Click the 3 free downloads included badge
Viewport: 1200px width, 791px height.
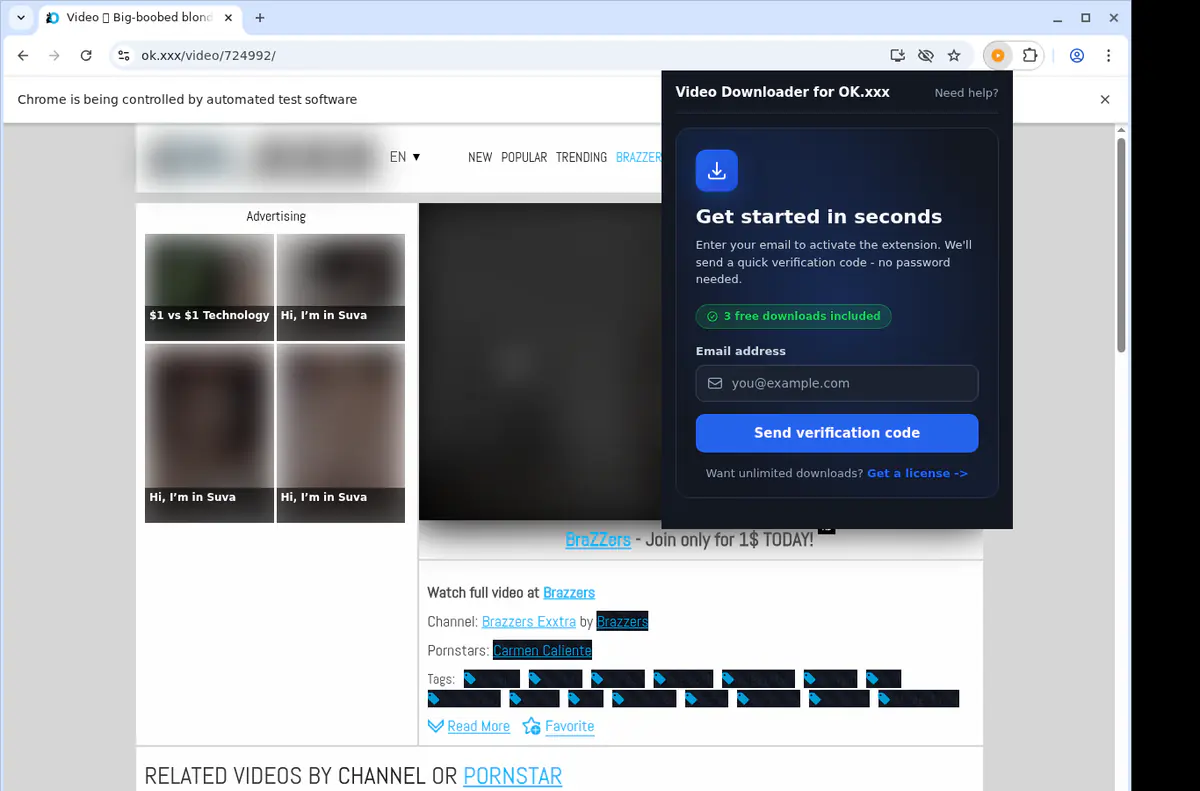(793, 316)
